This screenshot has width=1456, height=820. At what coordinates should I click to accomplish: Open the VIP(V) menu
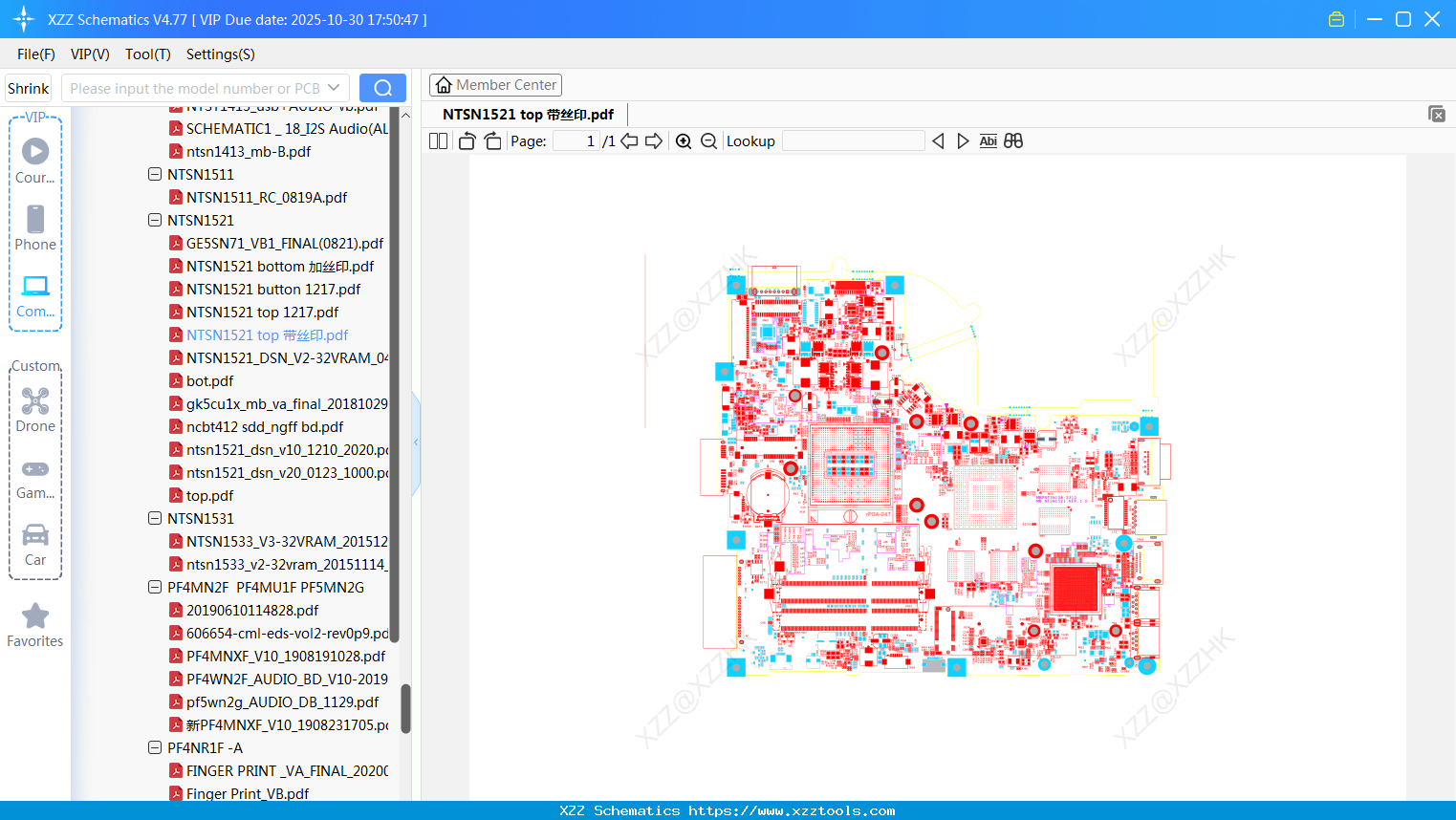tap(90, 54)
